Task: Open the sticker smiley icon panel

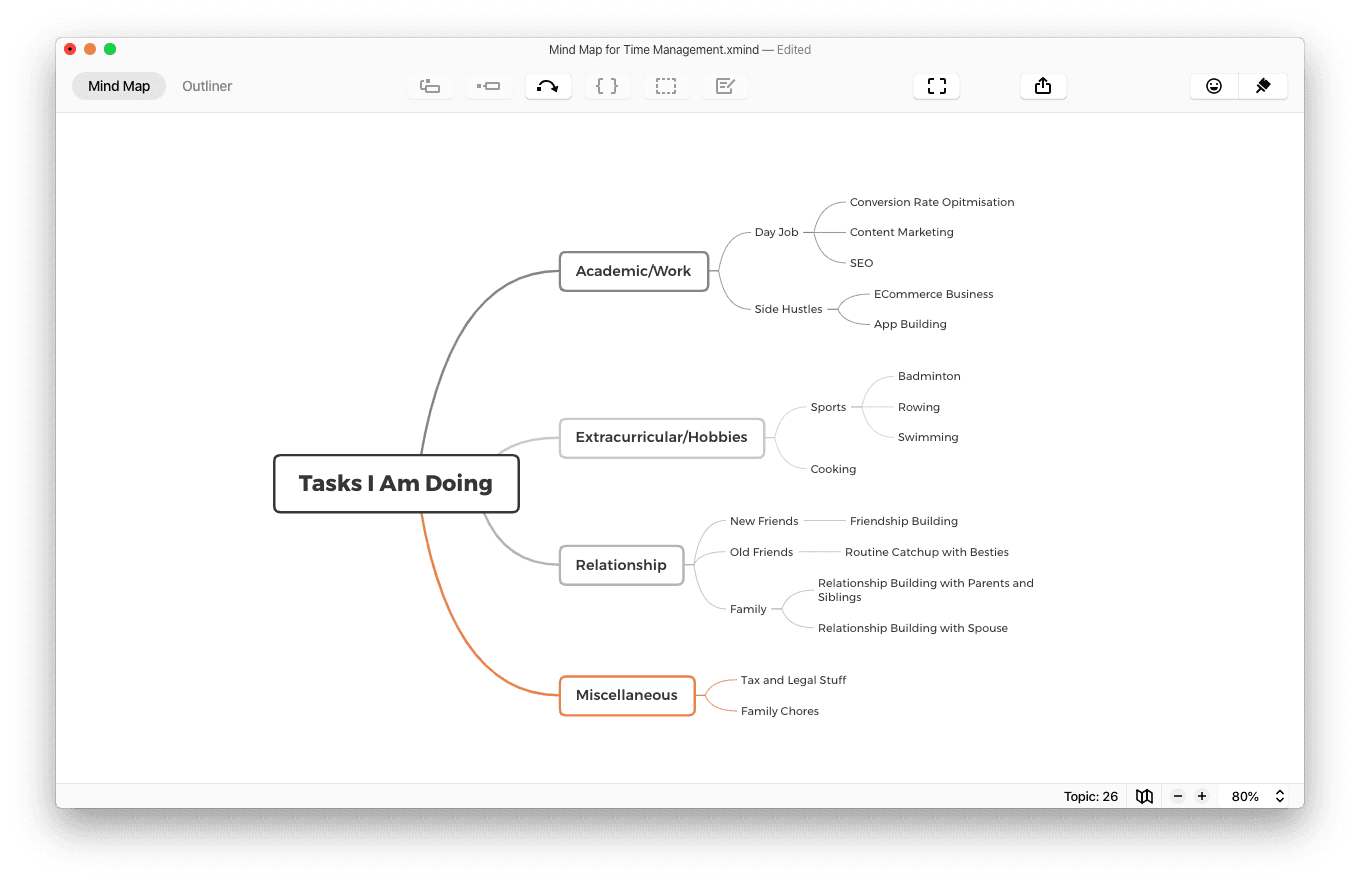Action: coord(1214,86)
